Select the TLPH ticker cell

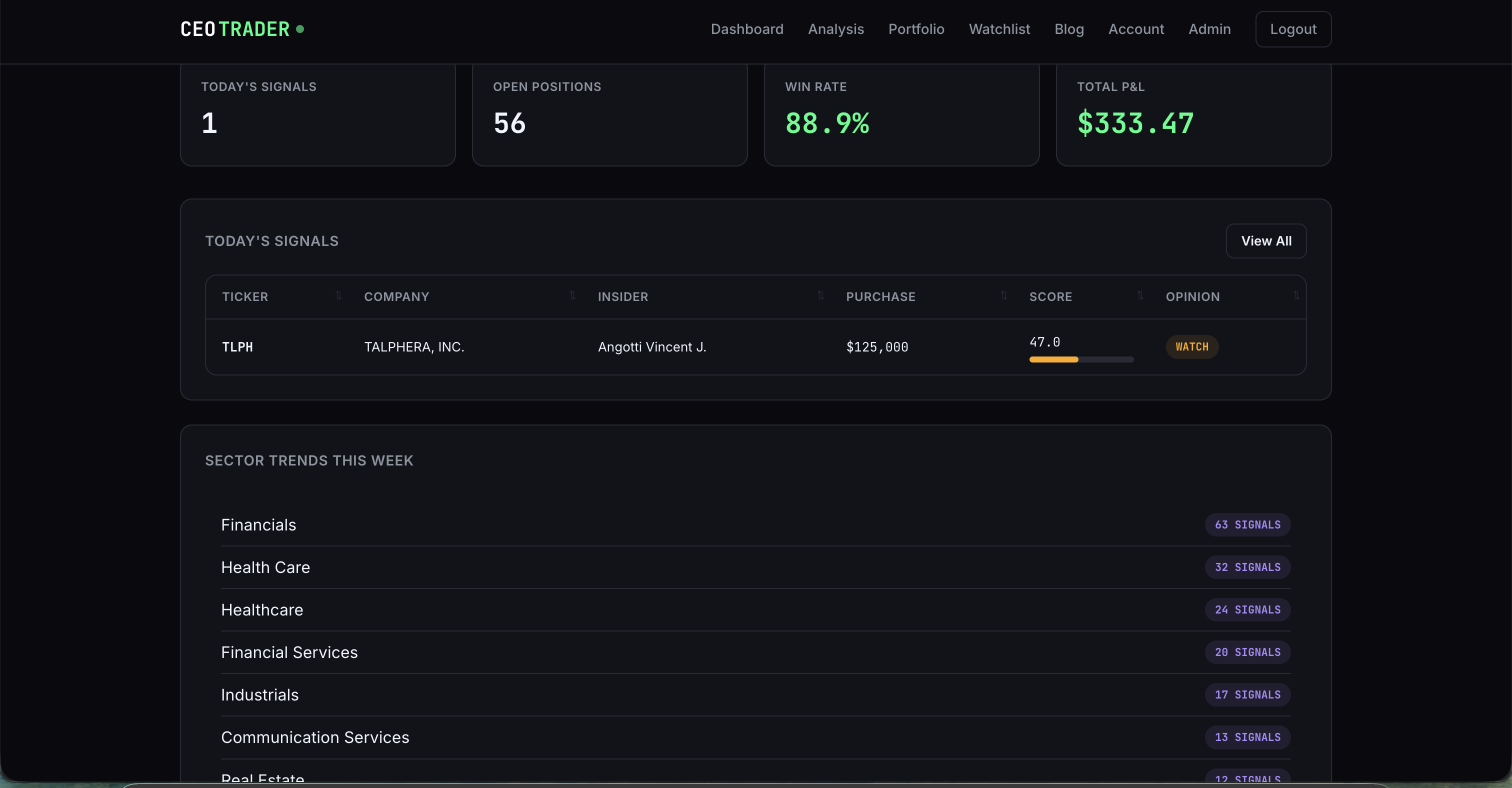click(x=237, y=347)
